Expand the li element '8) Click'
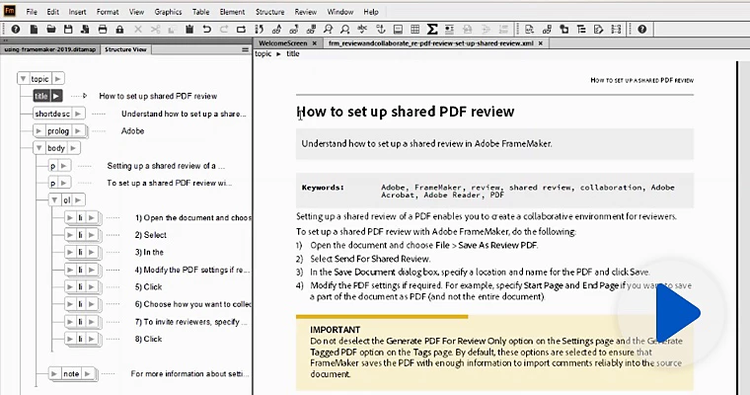The width and height of the screenshot is (750, 395). [70, 339]
